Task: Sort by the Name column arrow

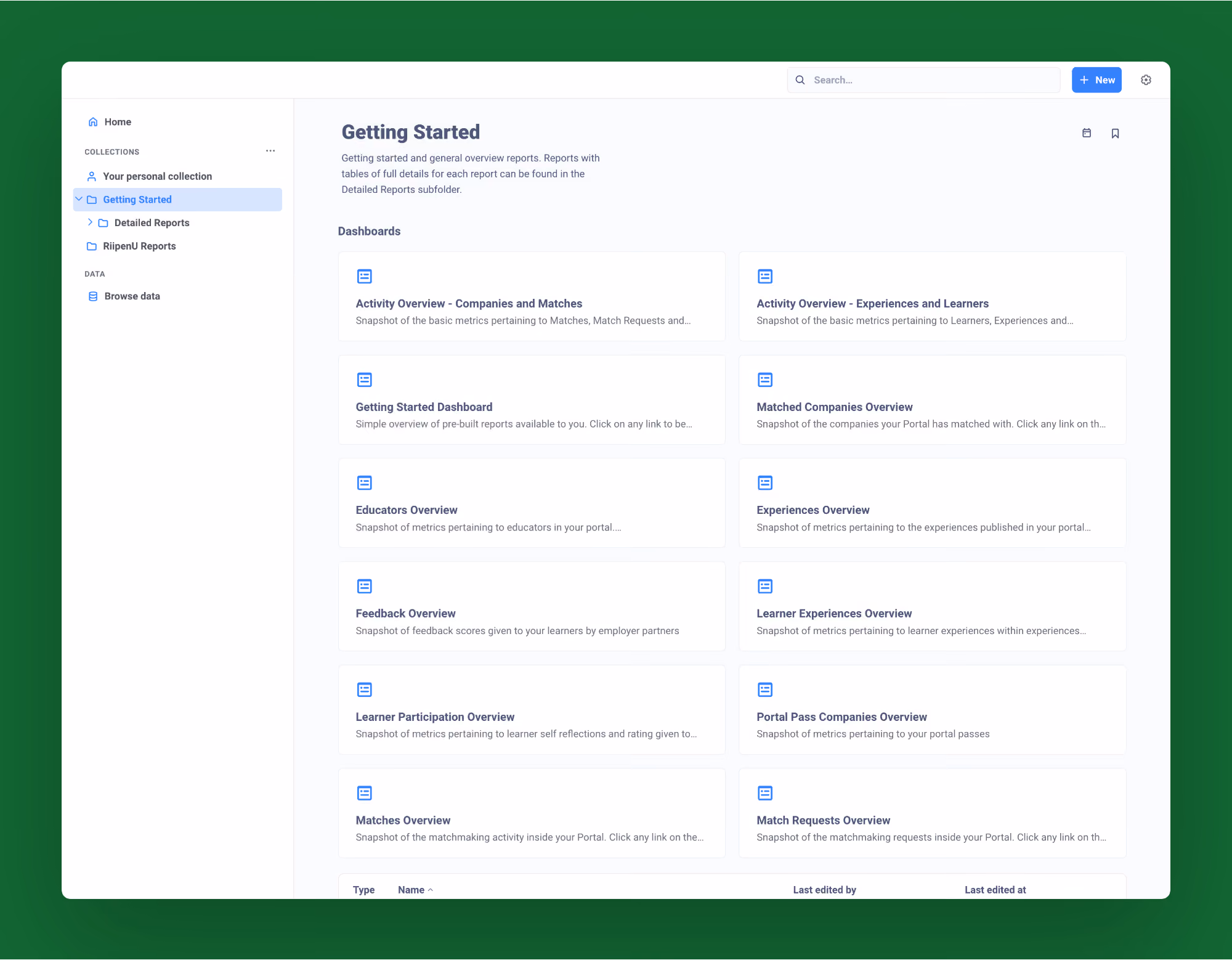Action: 431,890
